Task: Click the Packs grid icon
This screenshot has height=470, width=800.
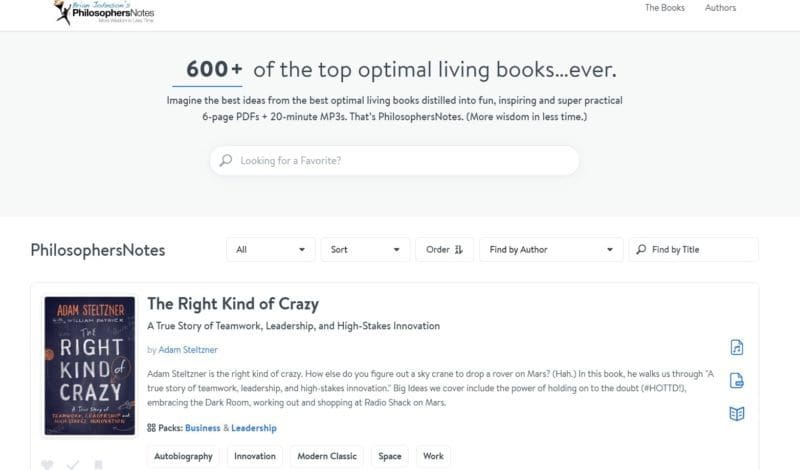Action: [x=152, y=428]
